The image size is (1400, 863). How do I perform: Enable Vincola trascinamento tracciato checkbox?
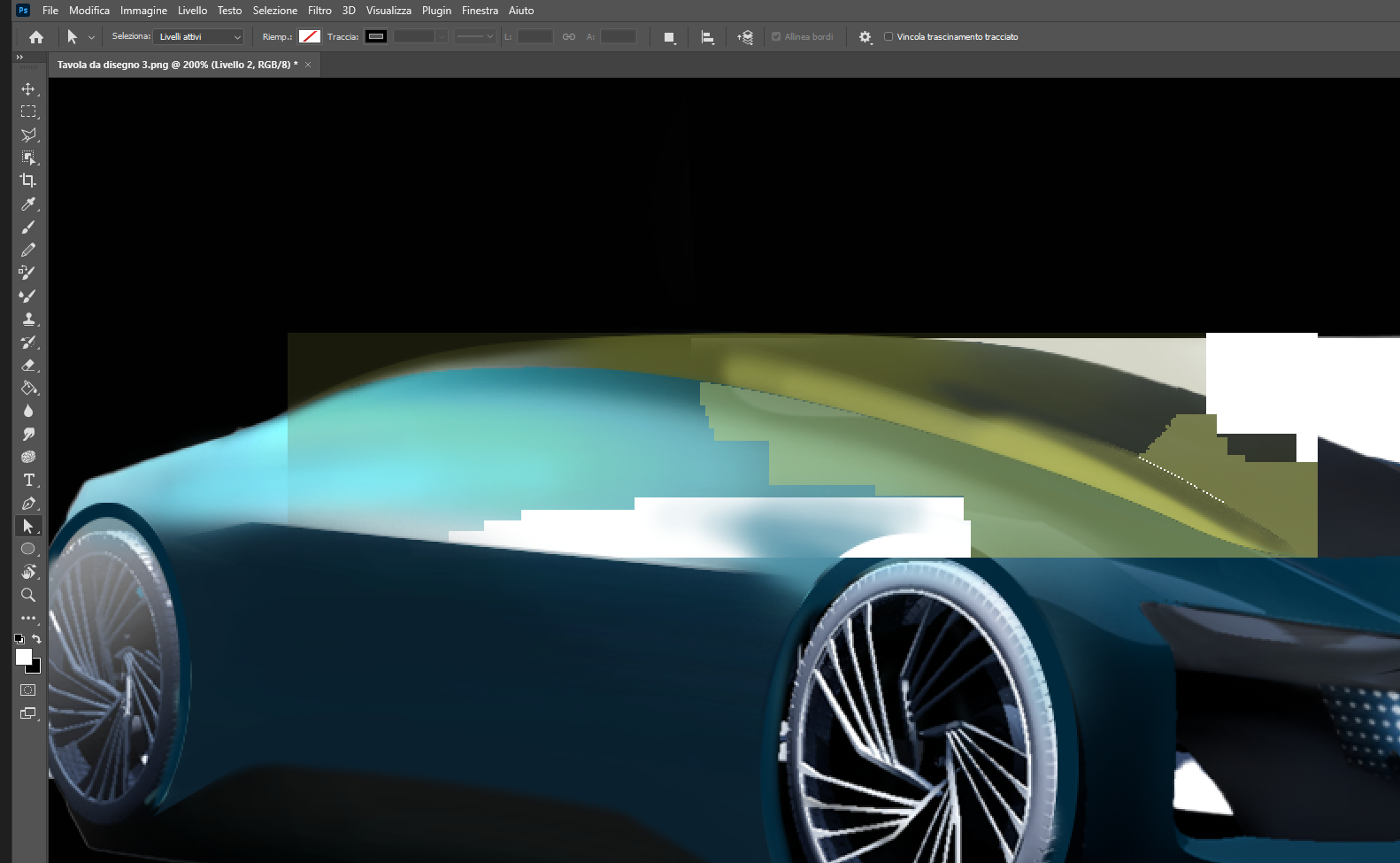click(888, 36)
